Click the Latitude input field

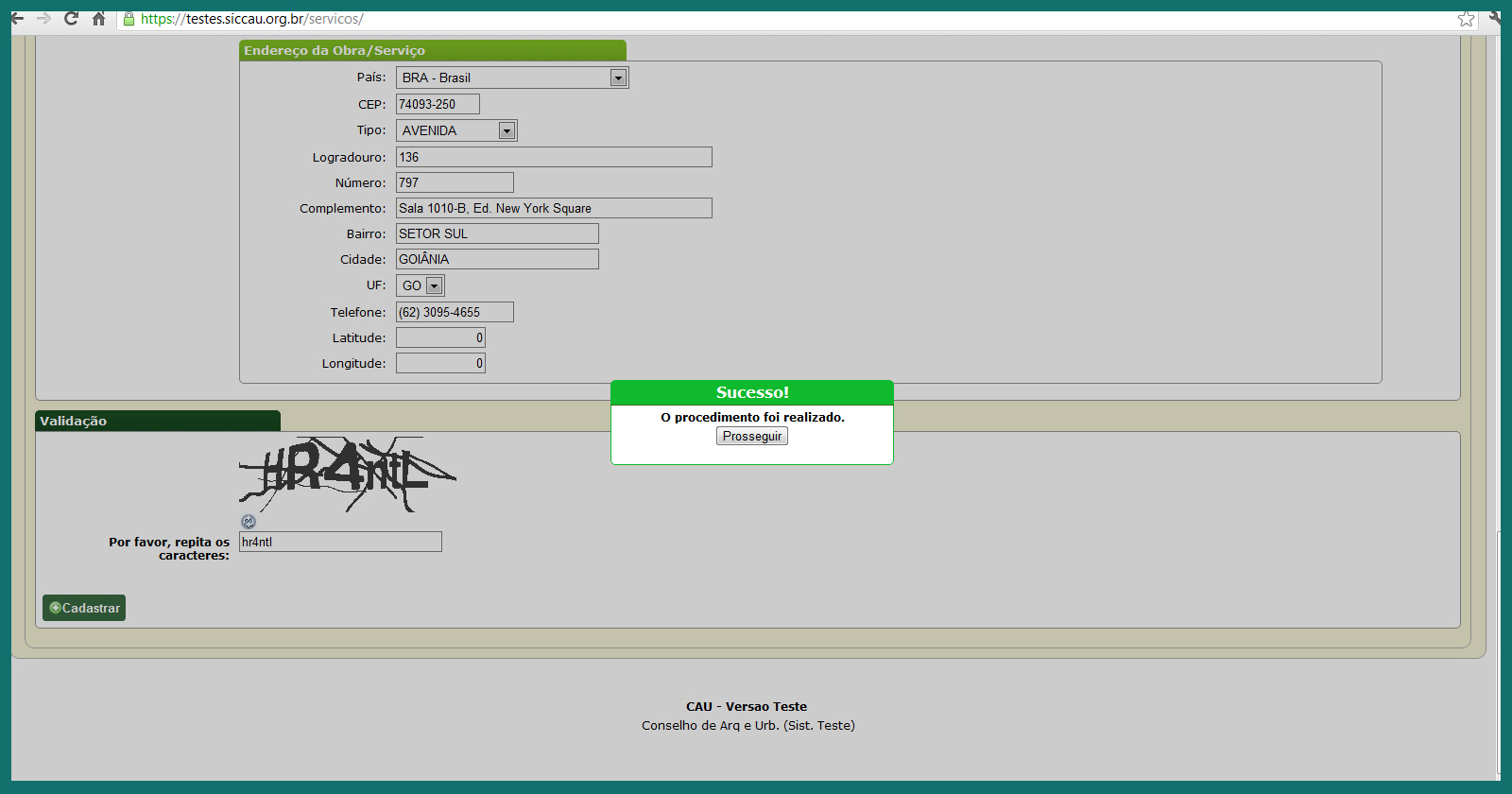440,337
